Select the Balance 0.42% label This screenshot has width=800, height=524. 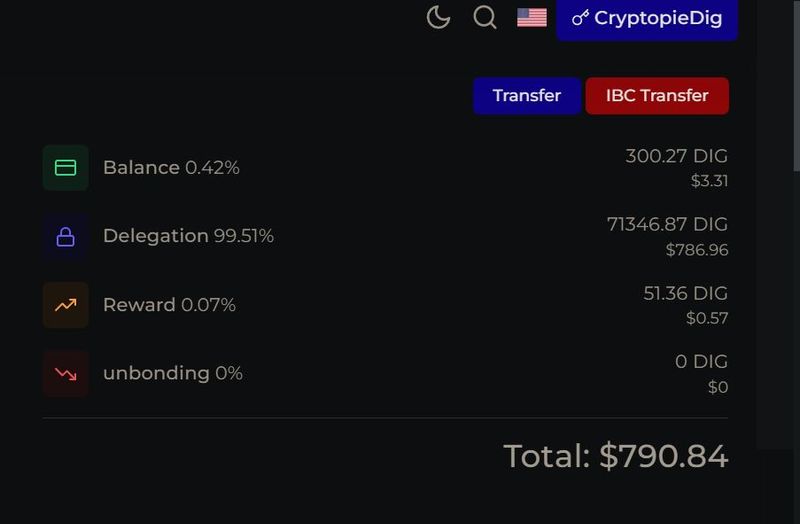171,168
